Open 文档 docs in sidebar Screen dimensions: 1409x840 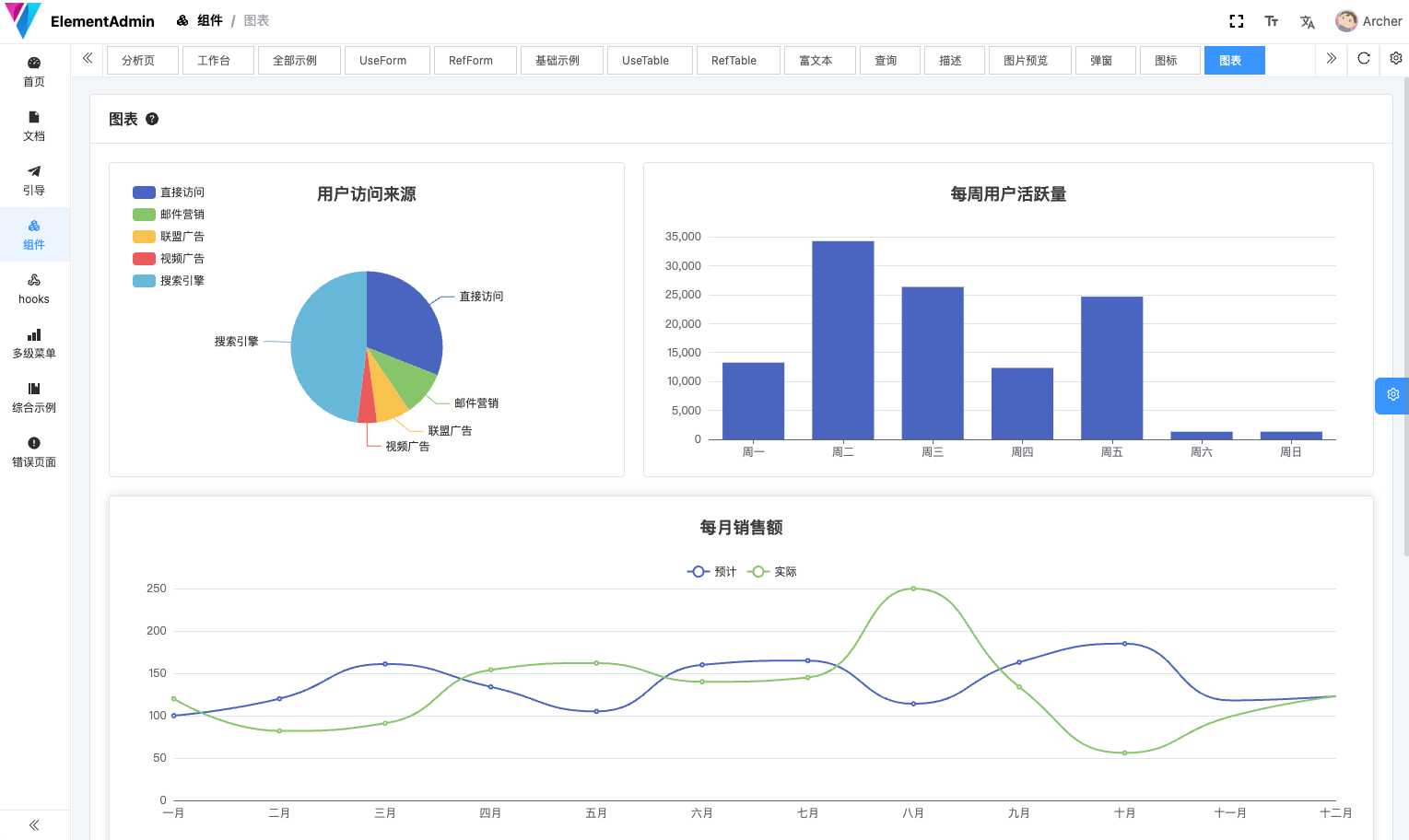34,126
